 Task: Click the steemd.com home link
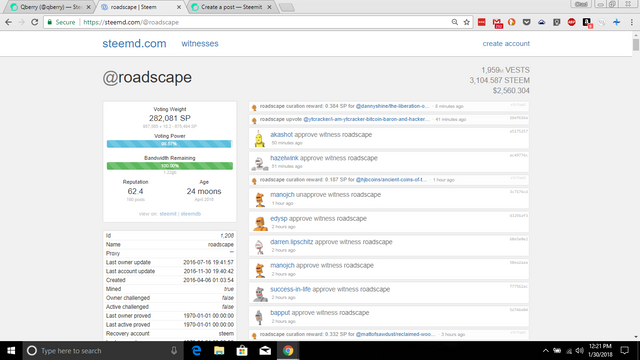pyautogui.click(x=134, y=43)
